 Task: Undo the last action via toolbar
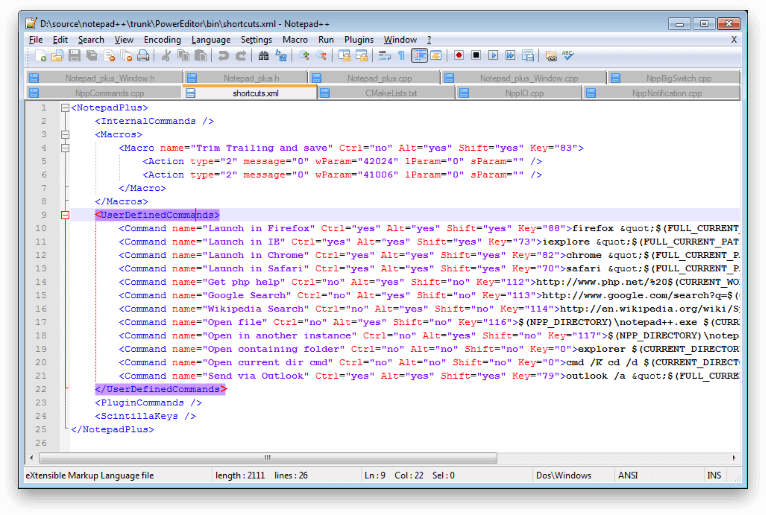click(x=223, y=56)
